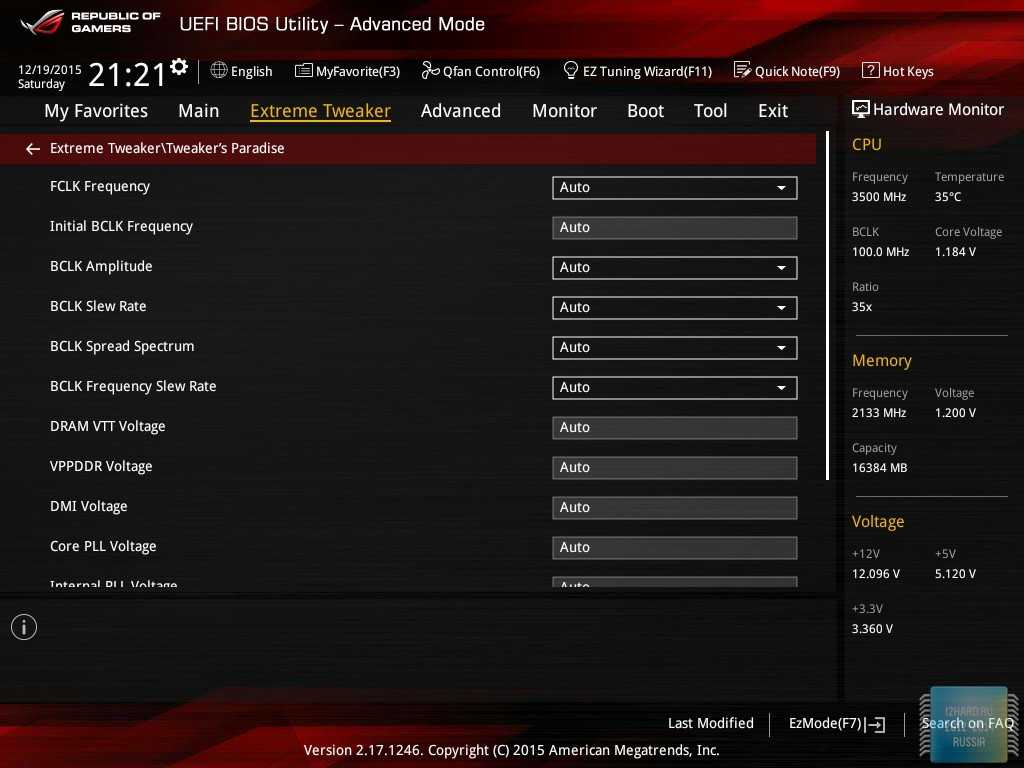The height and width of the screenshot is (768, 1024).
Task: Click the Initial BCLK Frequency input field
Action: pyautogui.click(x=674, y=228)
